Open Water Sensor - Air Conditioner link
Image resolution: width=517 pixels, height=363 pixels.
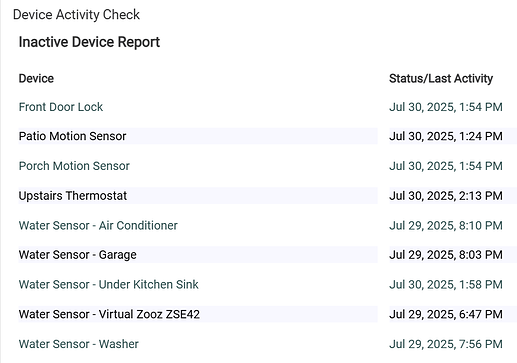[98, 226]
